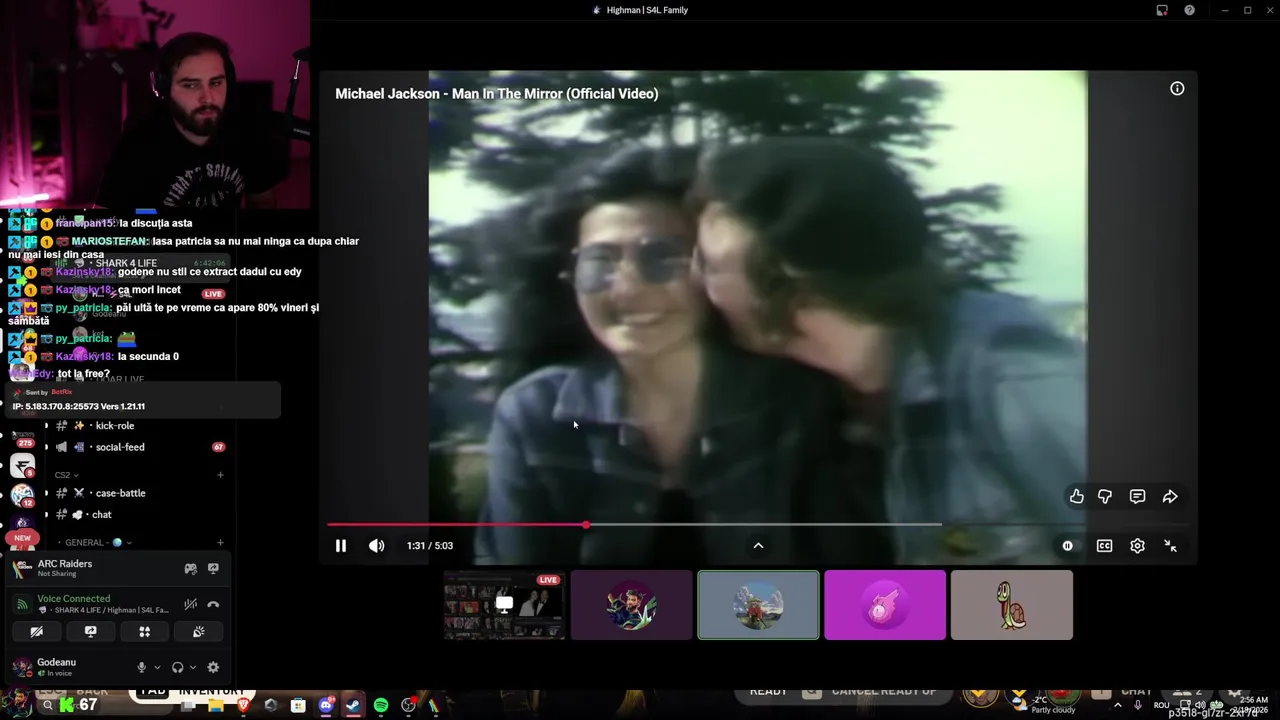Share the video via arrow icon

[x=1170, y=496]
